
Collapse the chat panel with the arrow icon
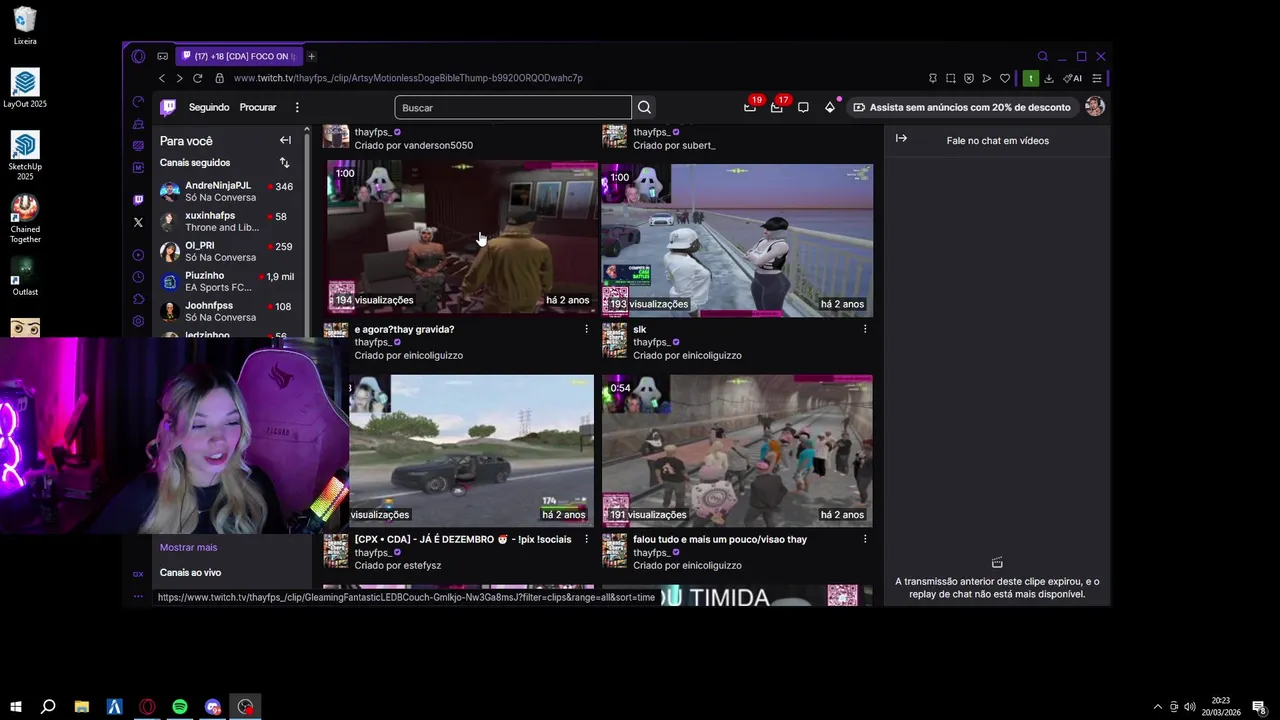[x=901, y=139]
